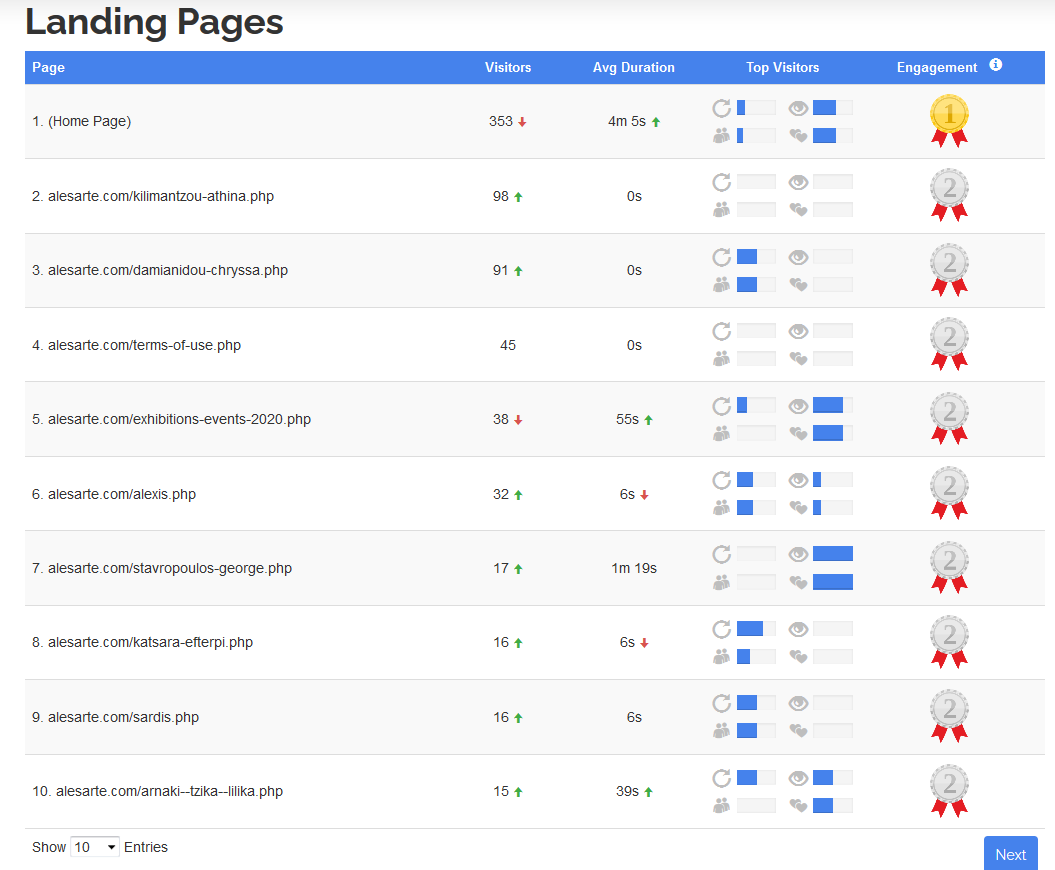Click the hearts bar in exhibitions-events-2020.php row
This screenshot has width=1055, height=870.
(x=832, y=433)
